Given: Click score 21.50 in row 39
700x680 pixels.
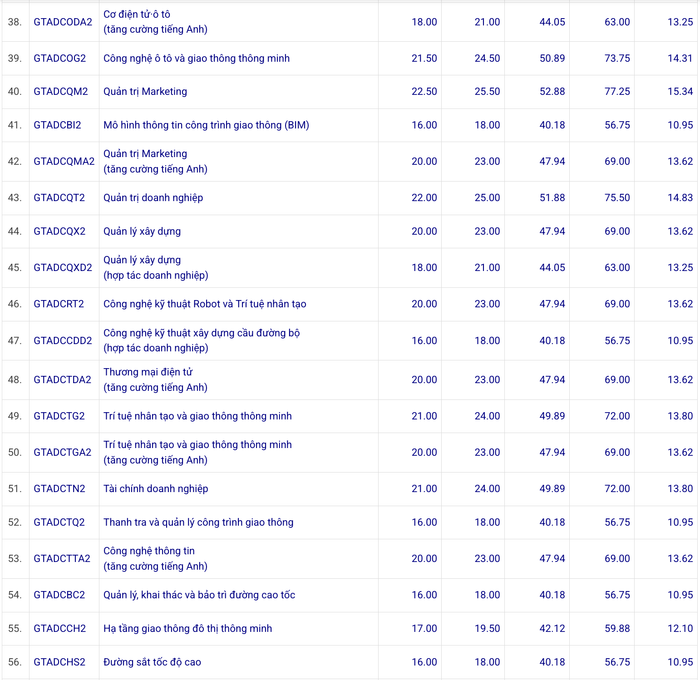Looking at the screenshot, I should click(424, 58).
